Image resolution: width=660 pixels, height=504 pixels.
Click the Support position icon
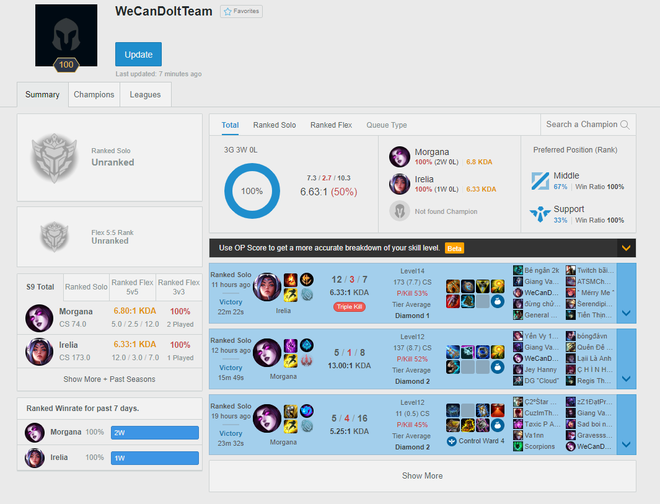tap(540, 214)
